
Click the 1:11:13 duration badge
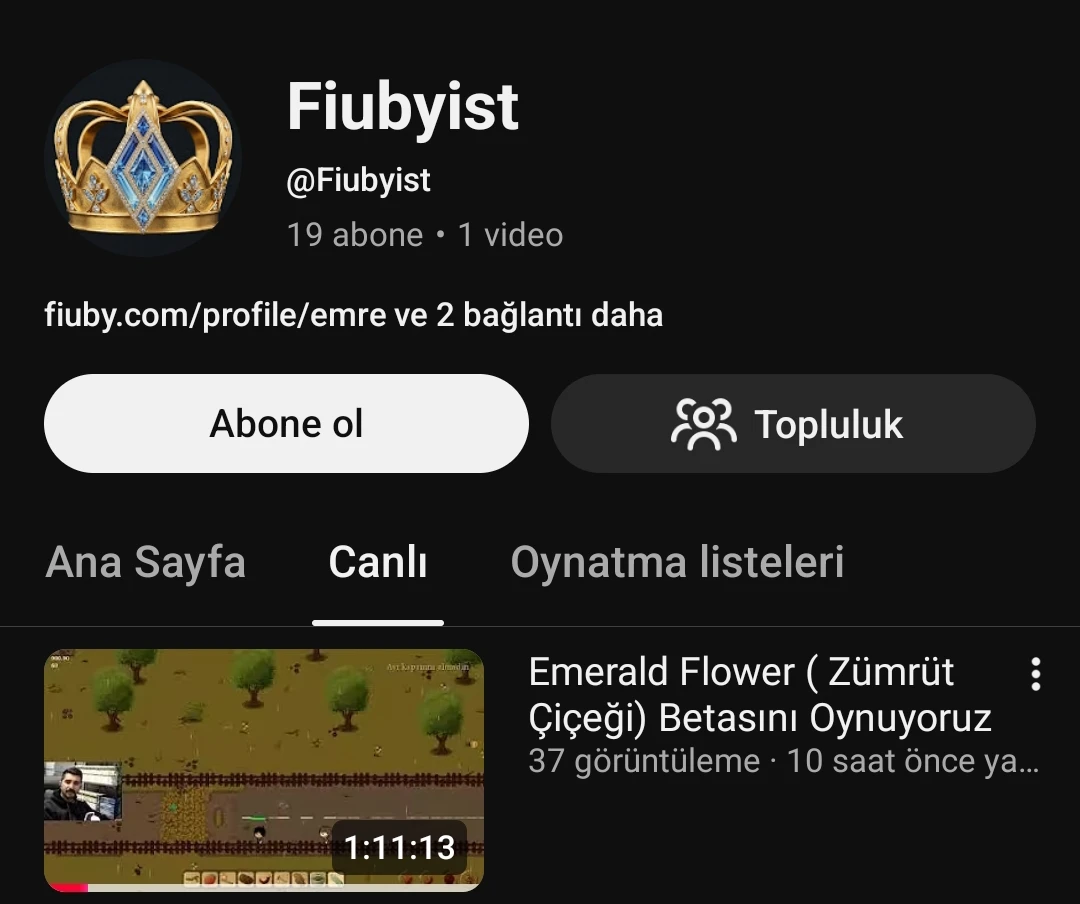point(399,848)
